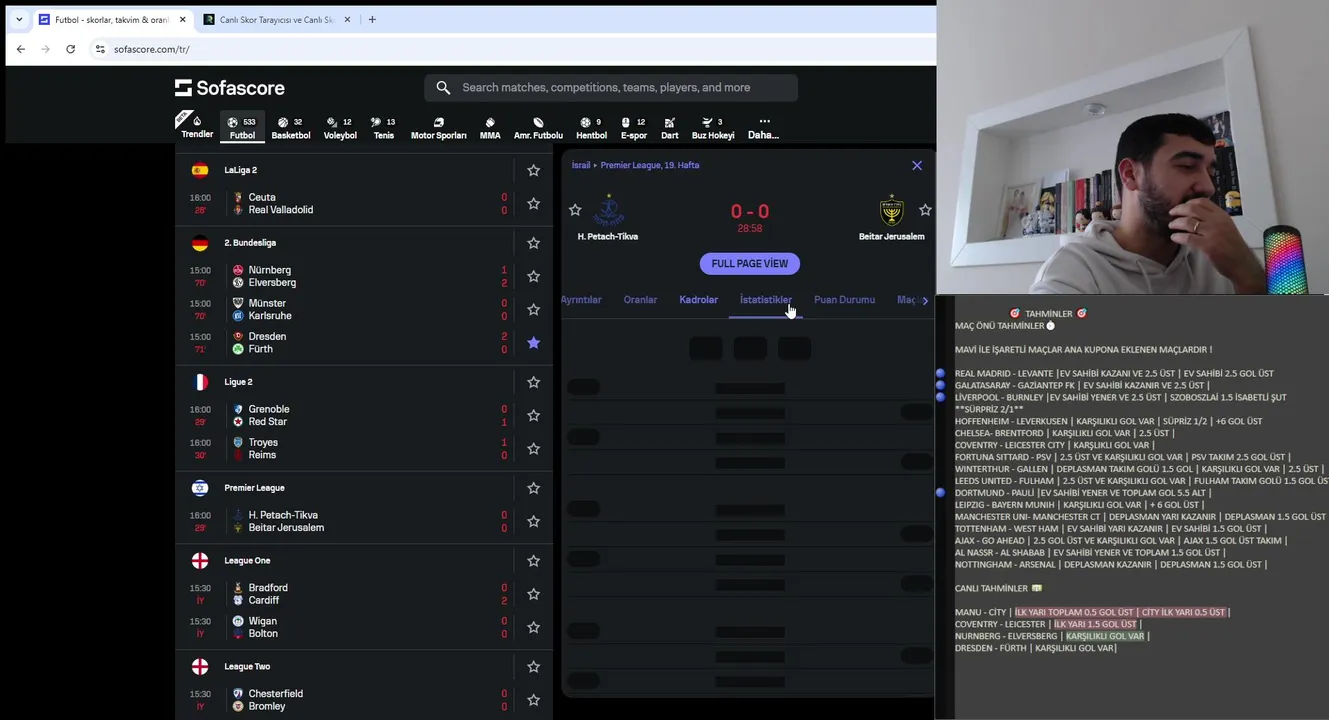Viewport: 1329px width, 720px height.
Task: Open the Oranlar tab
Action: point(640,300)
